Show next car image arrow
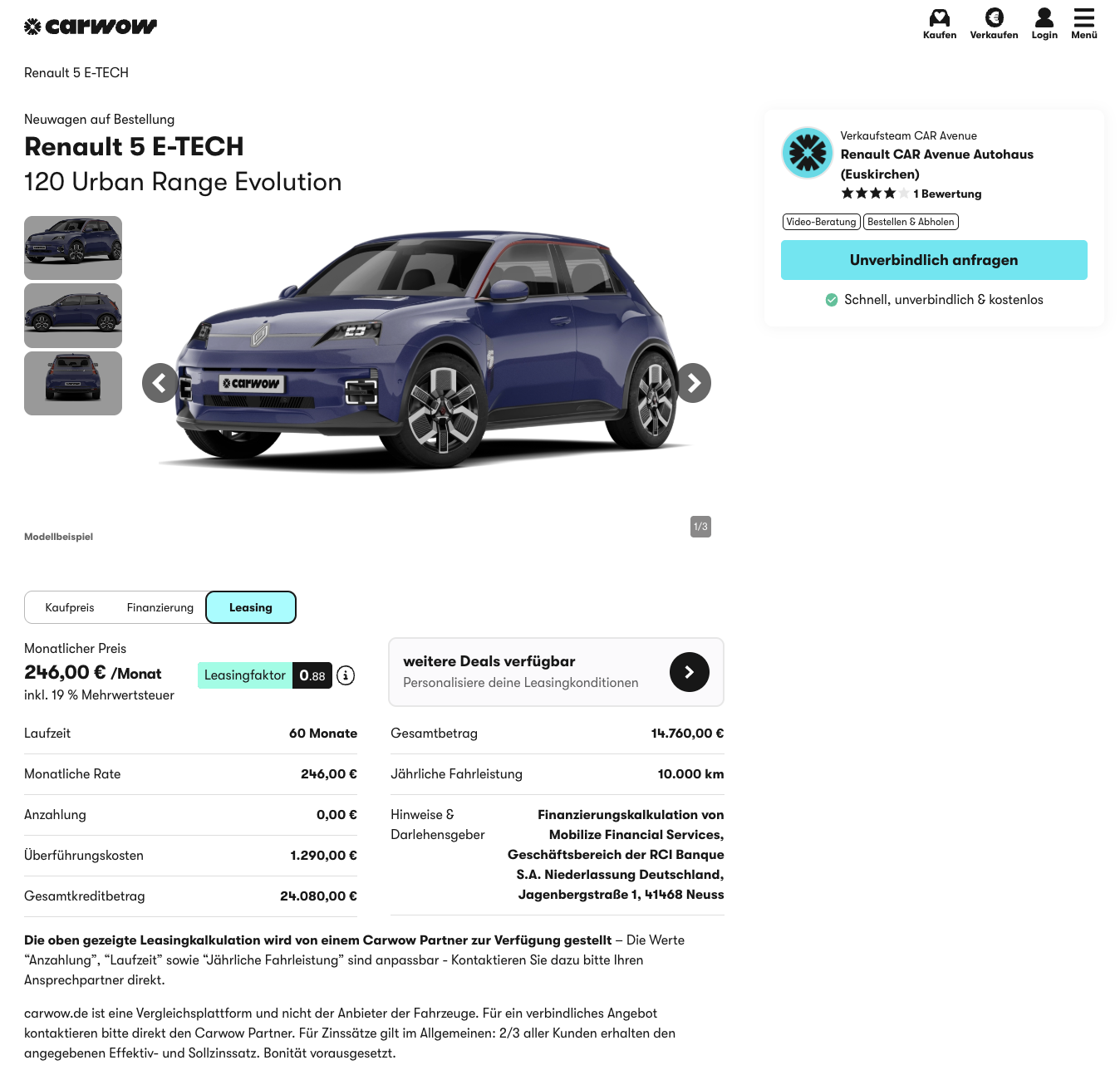 coord(692,383)
